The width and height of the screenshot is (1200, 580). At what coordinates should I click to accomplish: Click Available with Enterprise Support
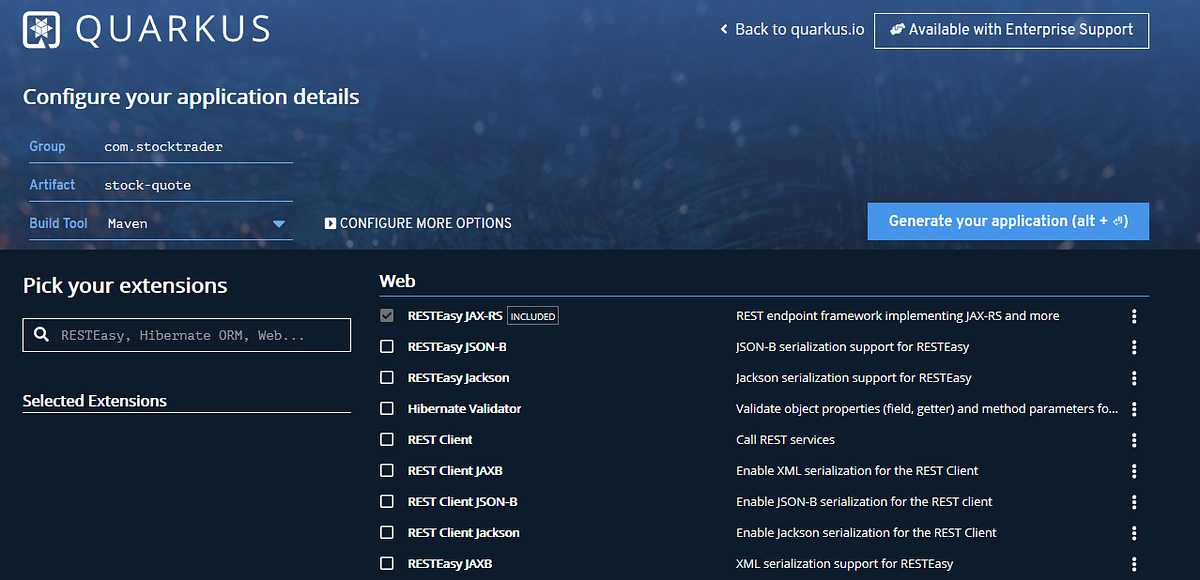[1011, 30]
